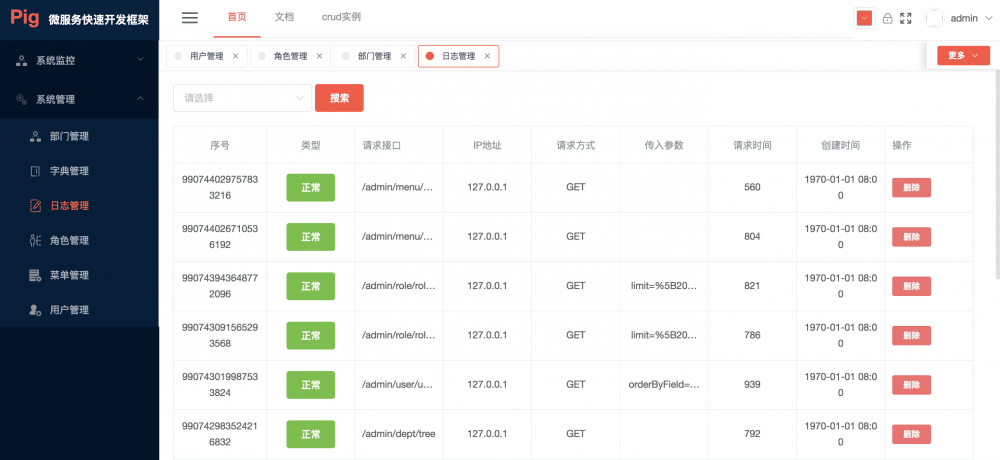Click the 用户管理 sidebar icon
1000x460 pixels.
[35, 310]
